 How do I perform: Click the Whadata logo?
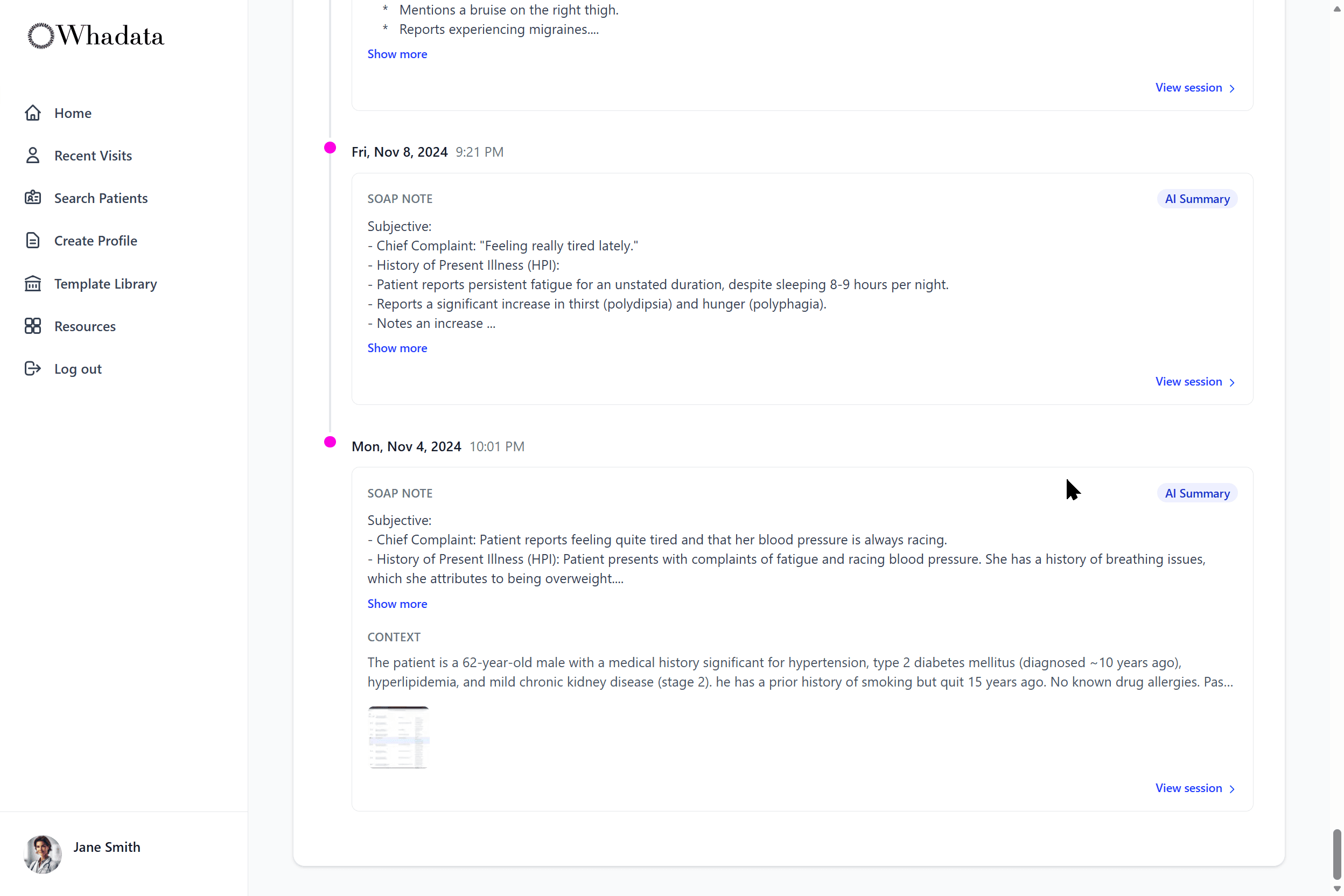[x=95, y=36]
